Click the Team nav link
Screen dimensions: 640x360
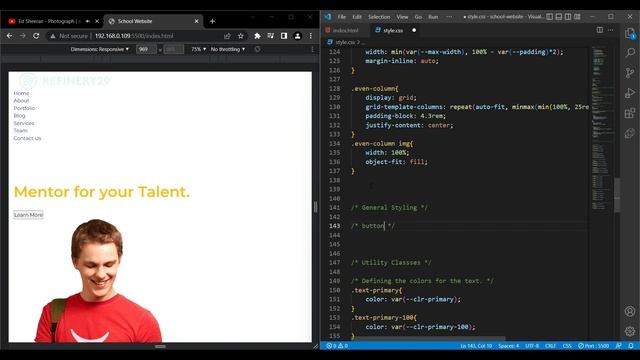[20, 131]
